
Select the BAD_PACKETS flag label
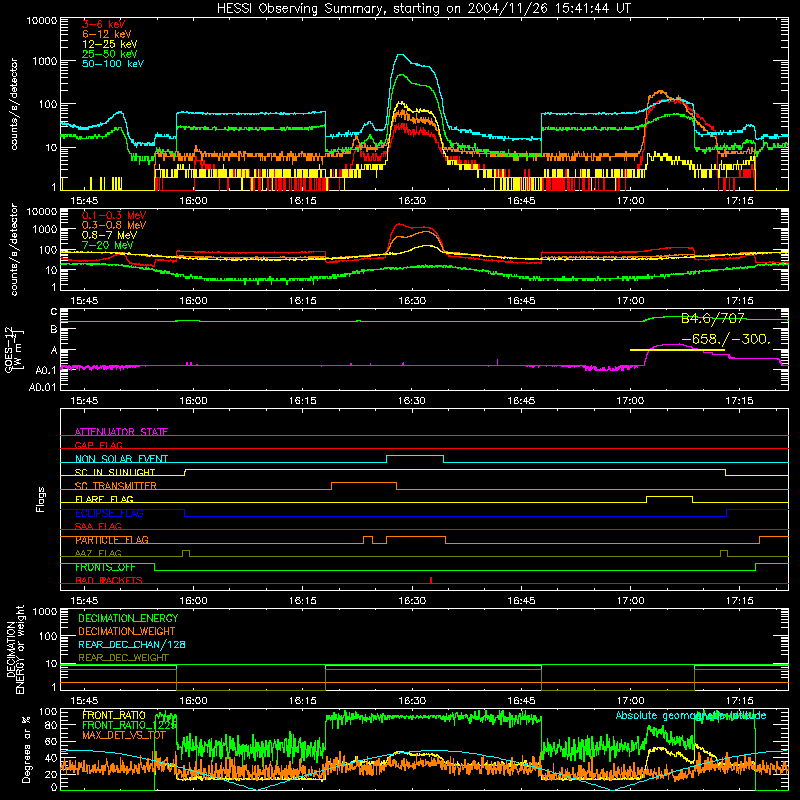109,580
